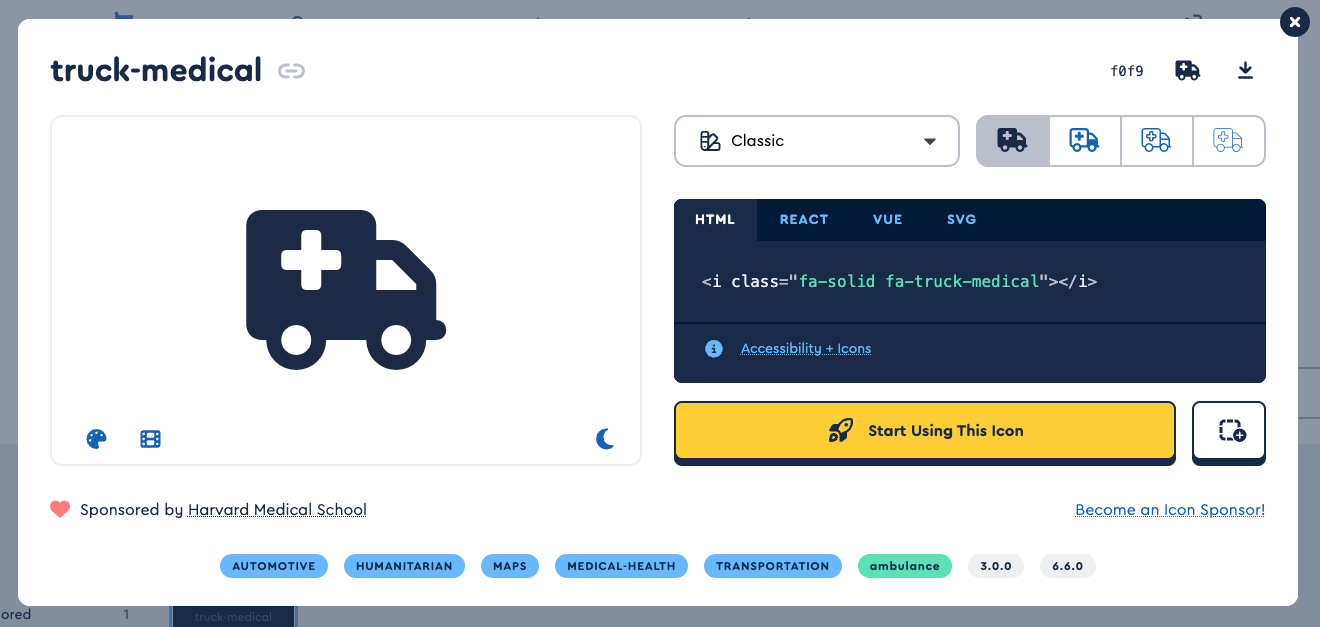Close the icon detail modal
The width and height of the screenshot is (1320, 627).
point(1294,22)
